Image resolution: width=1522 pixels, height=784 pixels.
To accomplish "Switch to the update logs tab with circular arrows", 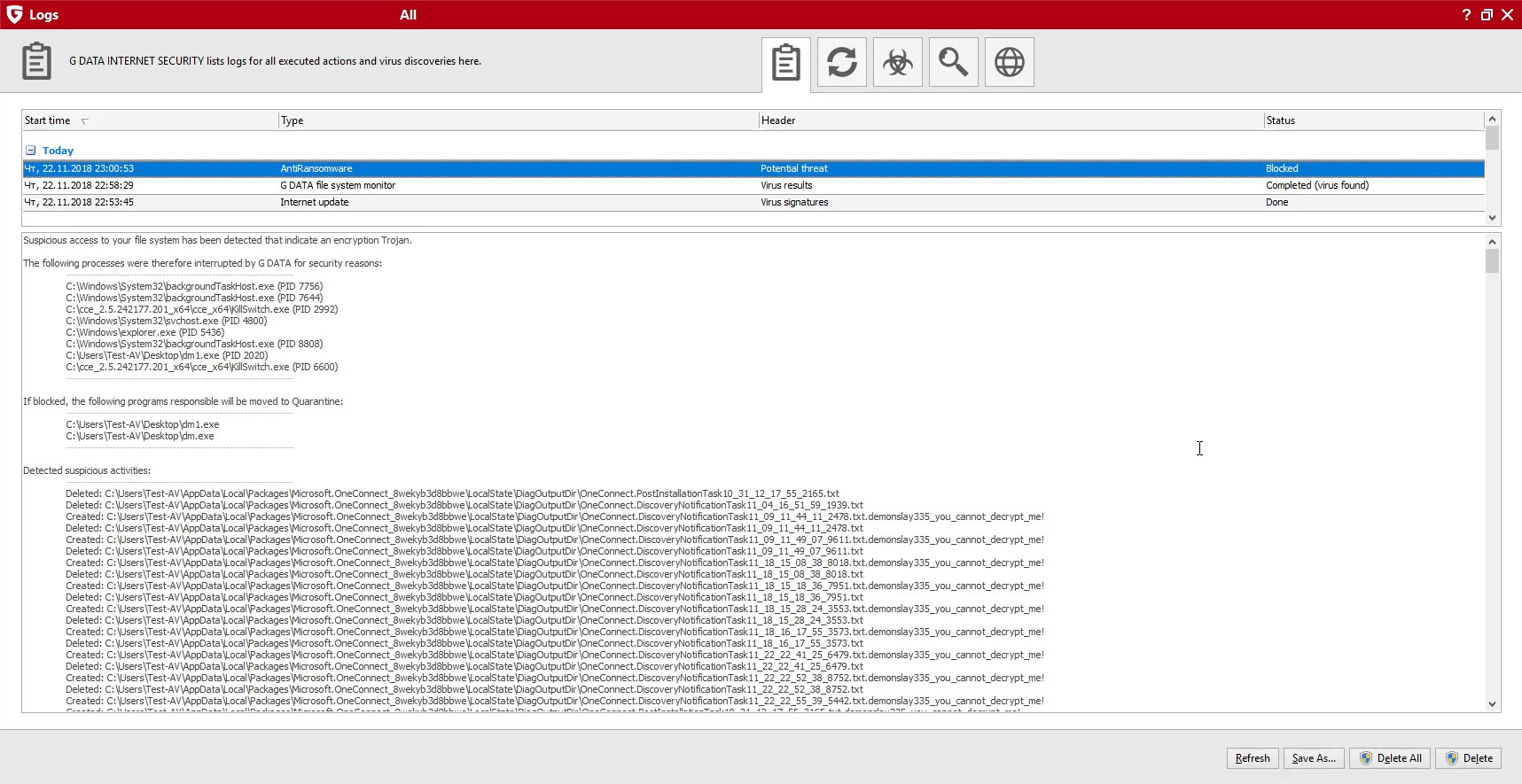I will pyautogui.click(x=842, y=62).
